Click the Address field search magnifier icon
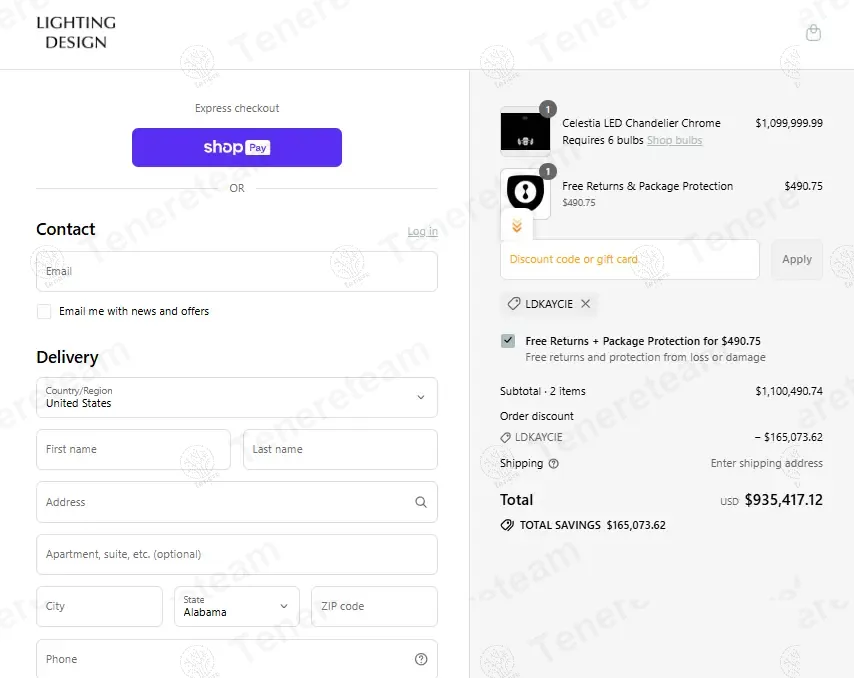This screenshot has width=854, height=678. point(421,502)
